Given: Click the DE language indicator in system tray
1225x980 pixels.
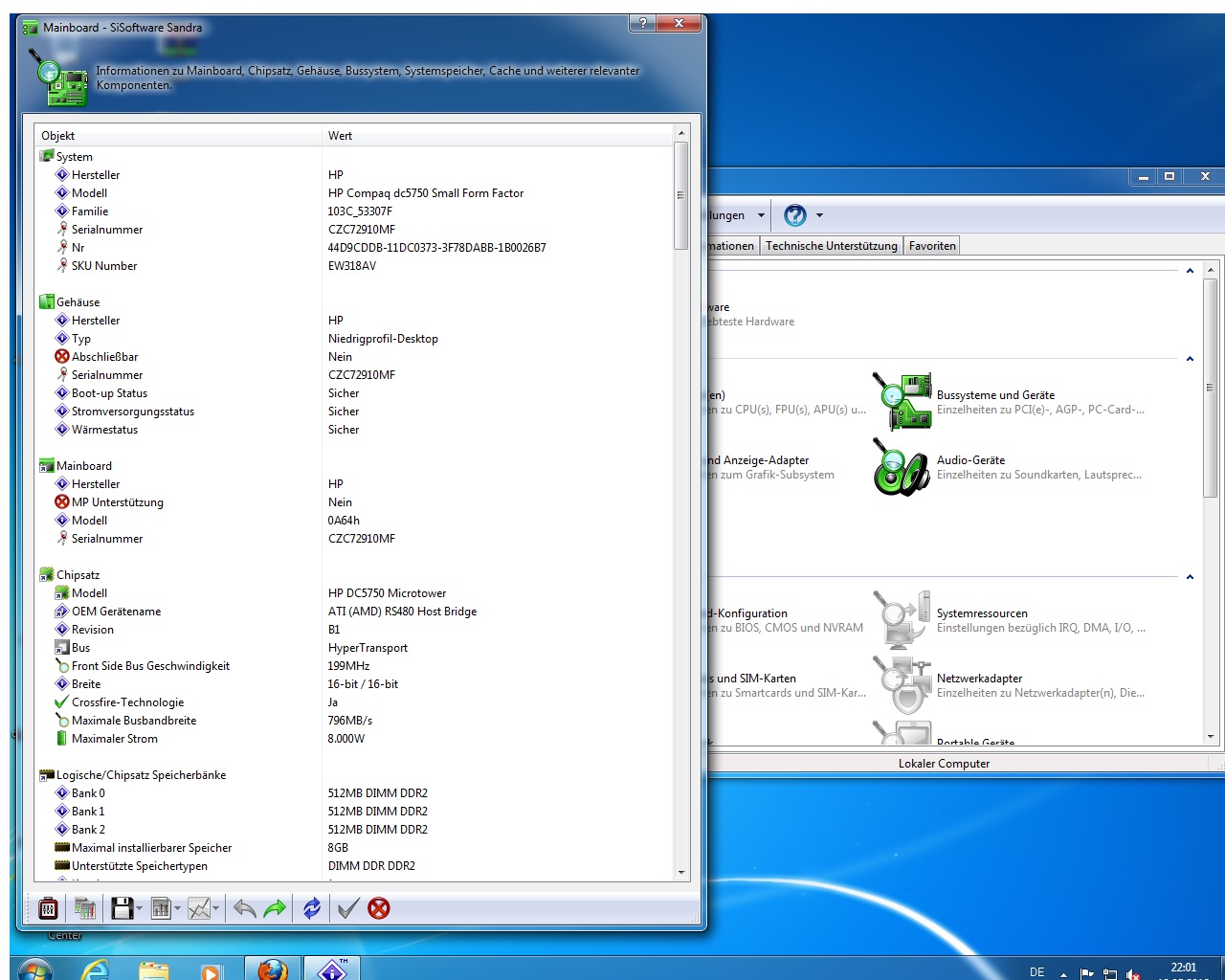Looking at the screenshot, I should coord(1036,971).
